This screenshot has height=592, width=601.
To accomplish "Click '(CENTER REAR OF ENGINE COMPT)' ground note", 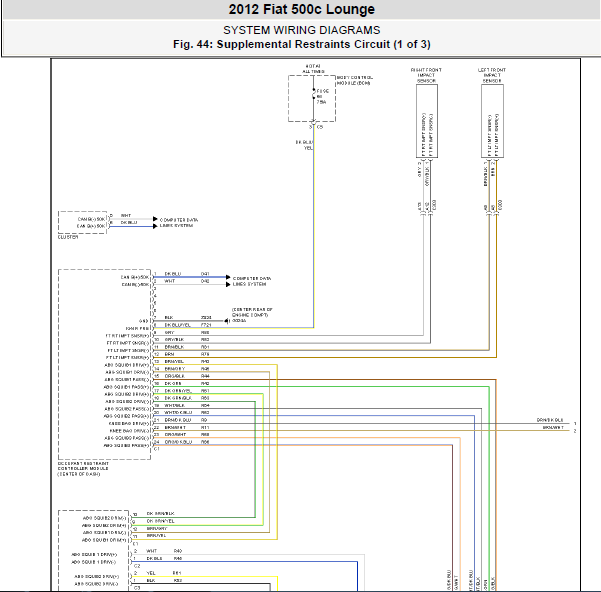I will tap(252, 312).
